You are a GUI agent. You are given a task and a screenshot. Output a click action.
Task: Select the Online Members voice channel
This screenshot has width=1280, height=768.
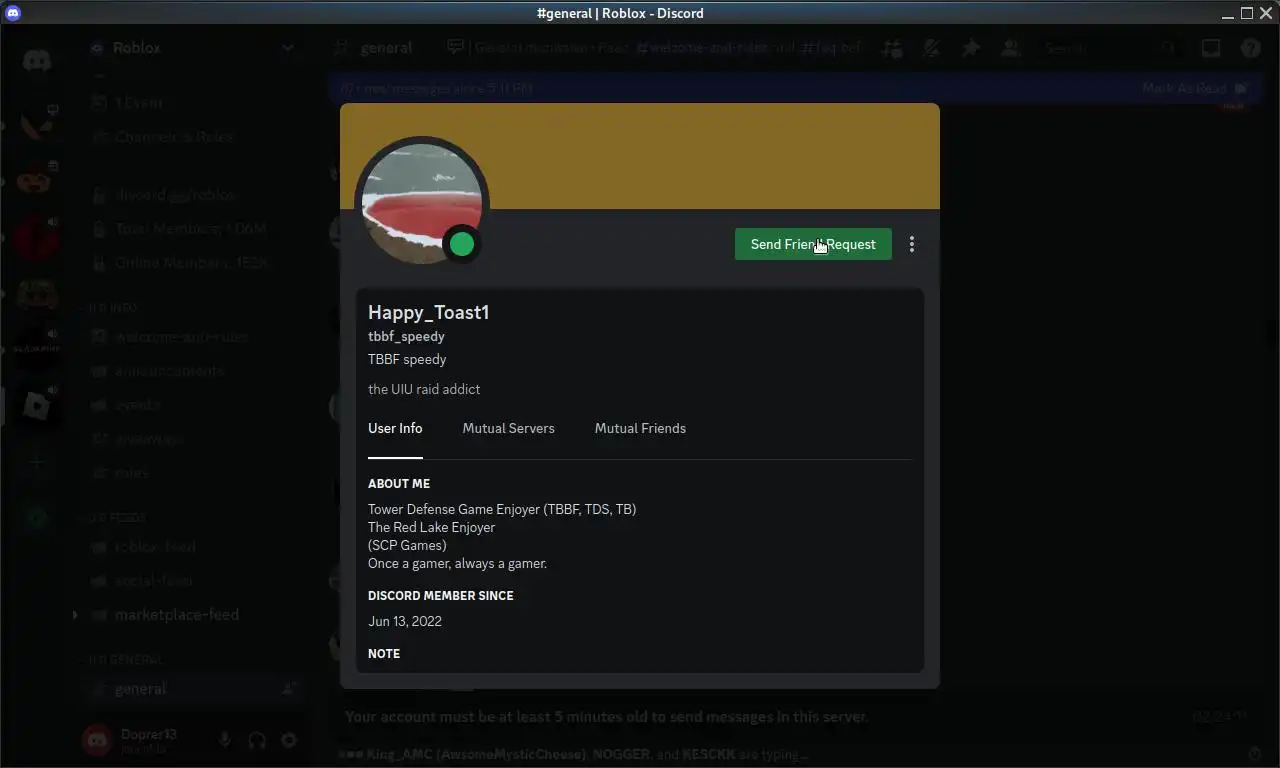click(190, 262)
